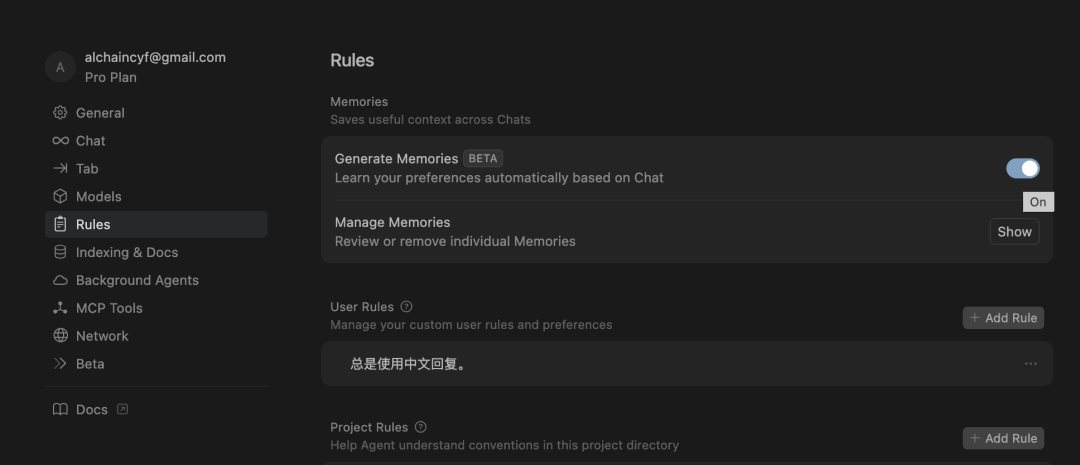Screen dimensions: 1080x465
Task: Select the existing user rule text row
Action: [x=687, y=364]
